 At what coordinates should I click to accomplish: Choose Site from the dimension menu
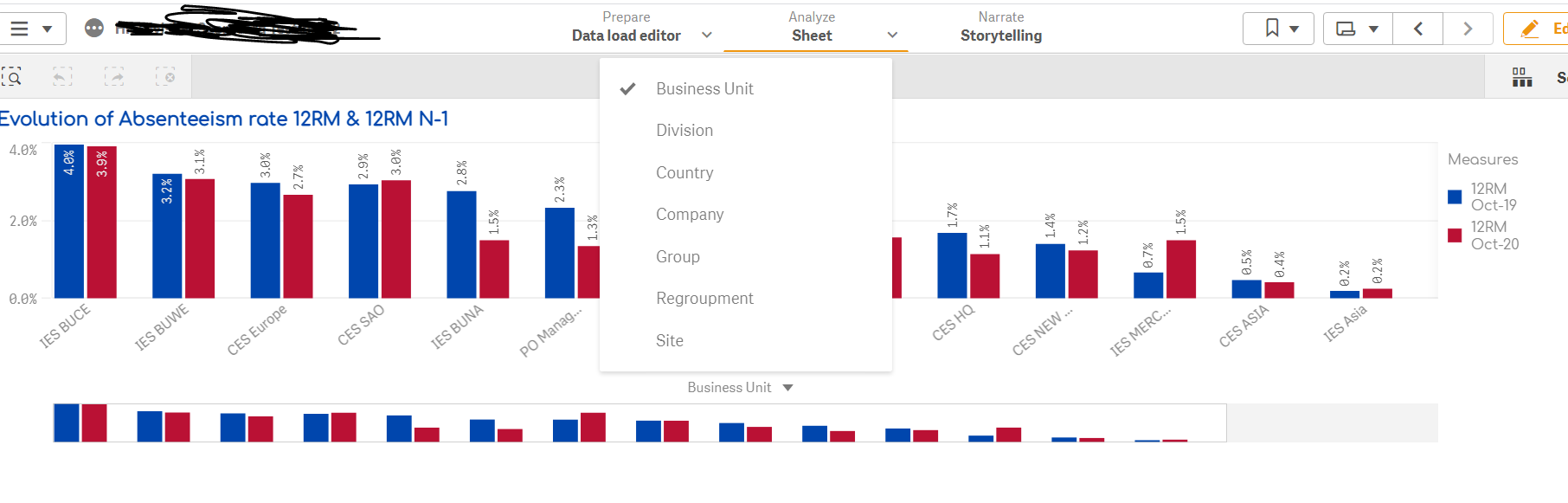pos(670,340)
